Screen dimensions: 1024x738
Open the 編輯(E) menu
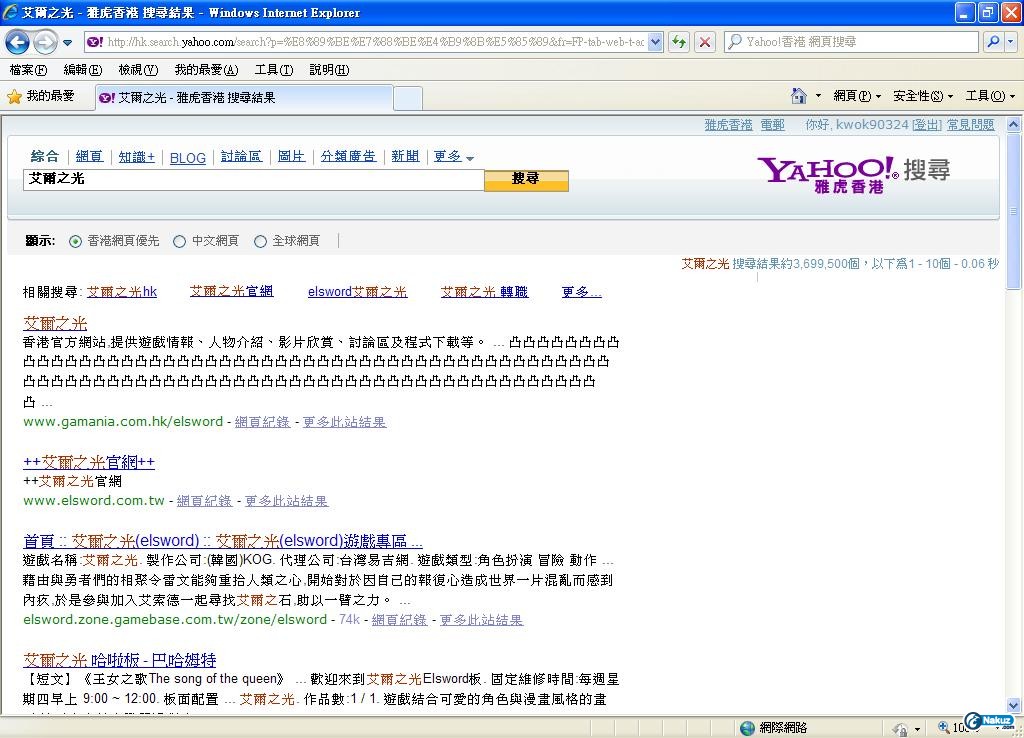point(83,69)
